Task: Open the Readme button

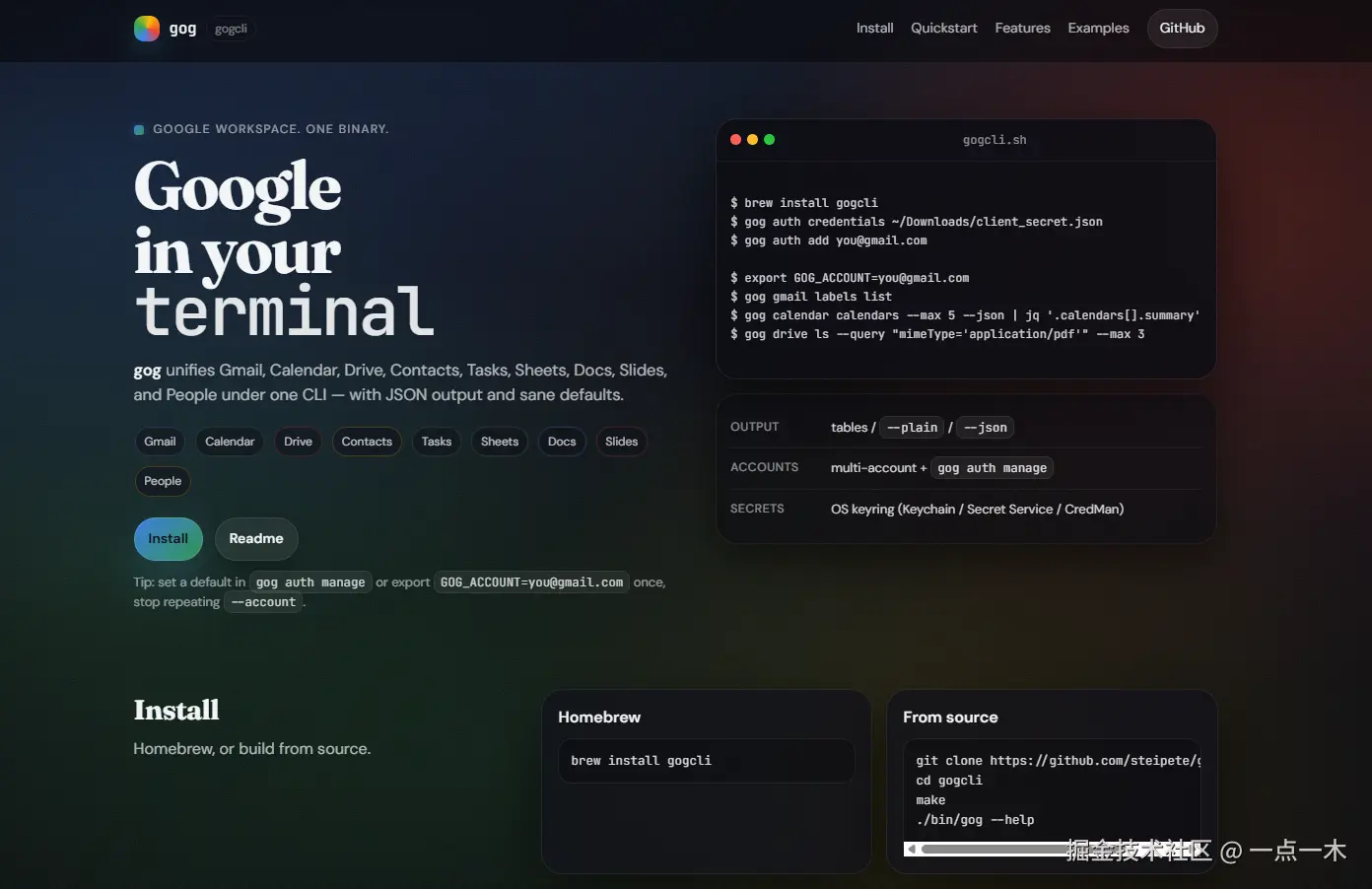Action: point(256,539)
